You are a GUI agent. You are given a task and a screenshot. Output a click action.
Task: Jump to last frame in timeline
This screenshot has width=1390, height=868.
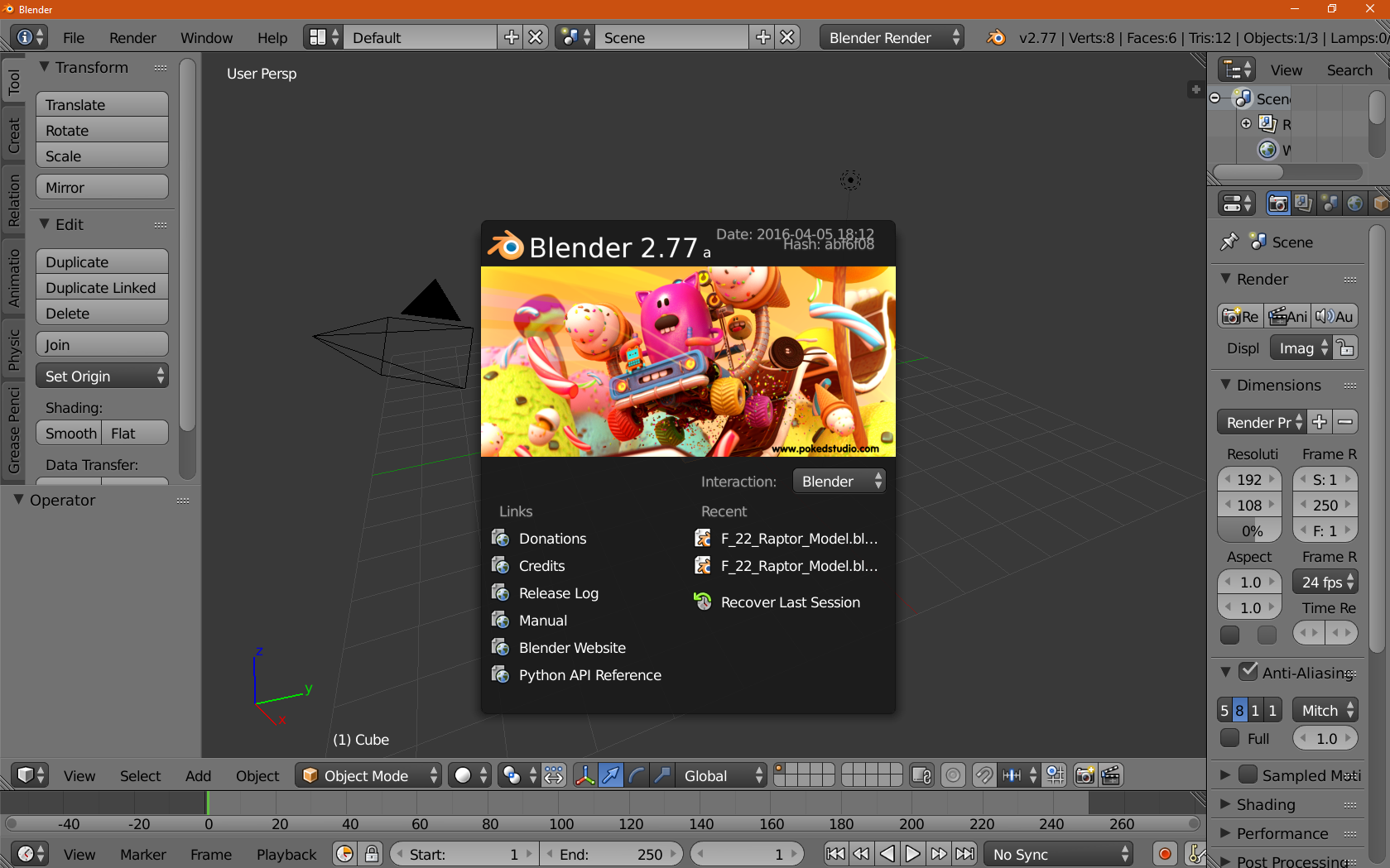(964, 854)
